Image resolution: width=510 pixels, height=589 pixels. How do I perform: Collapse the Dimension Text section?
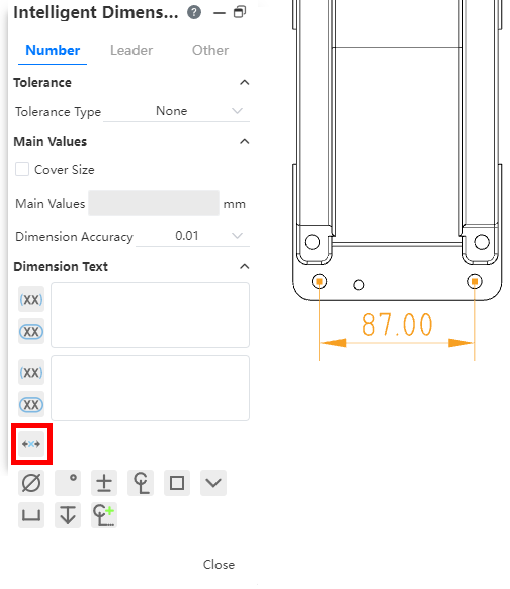tap(244, 266)
